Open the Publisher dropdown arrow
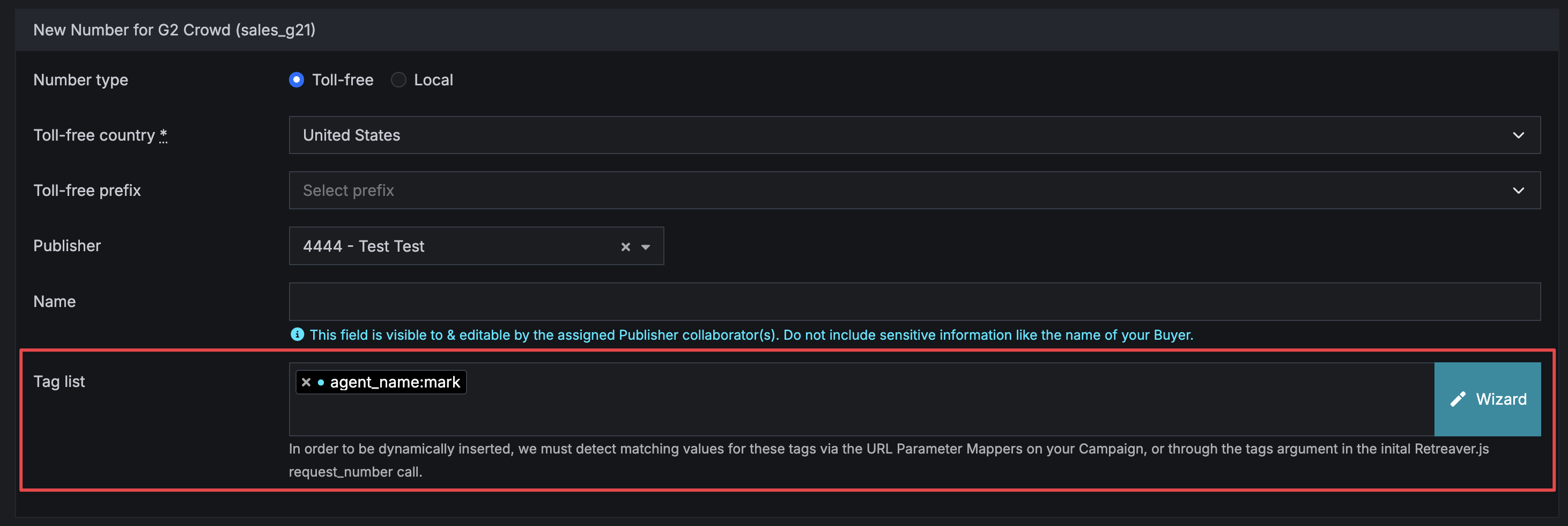 (646, 247)
